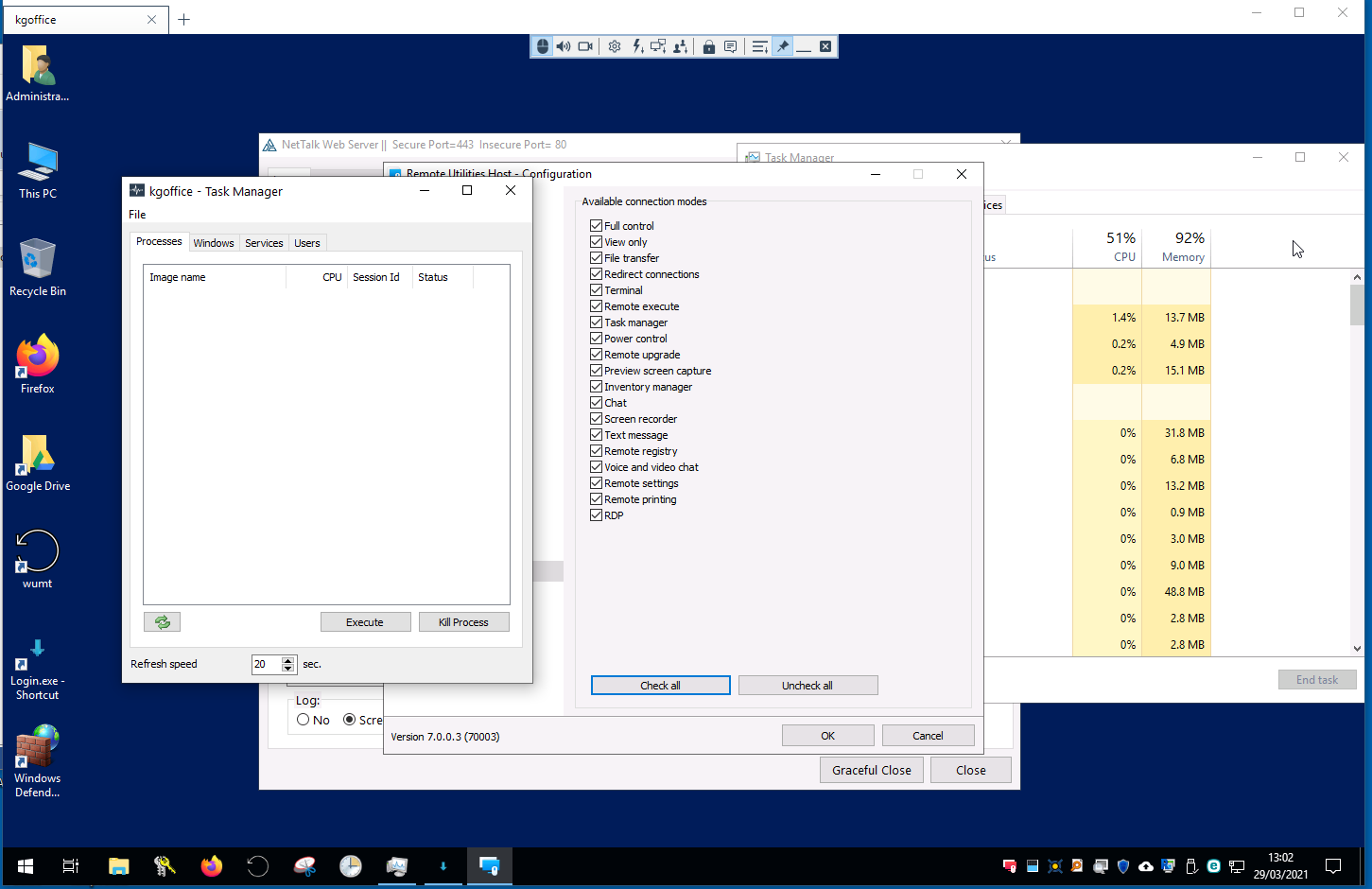
Task: Click the sound speaker icon in remote toolbar
Action: tap(564, 46)
